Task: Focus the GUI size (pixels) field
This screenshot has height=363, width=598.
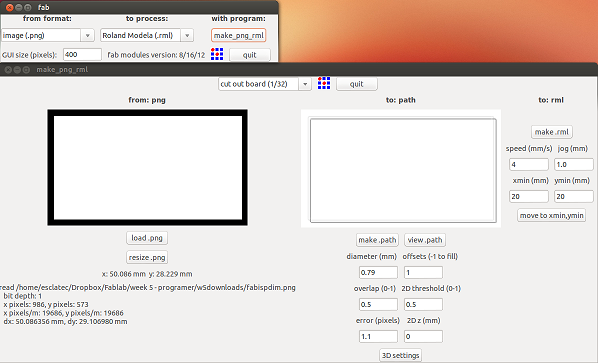Action: click(82, 55)
